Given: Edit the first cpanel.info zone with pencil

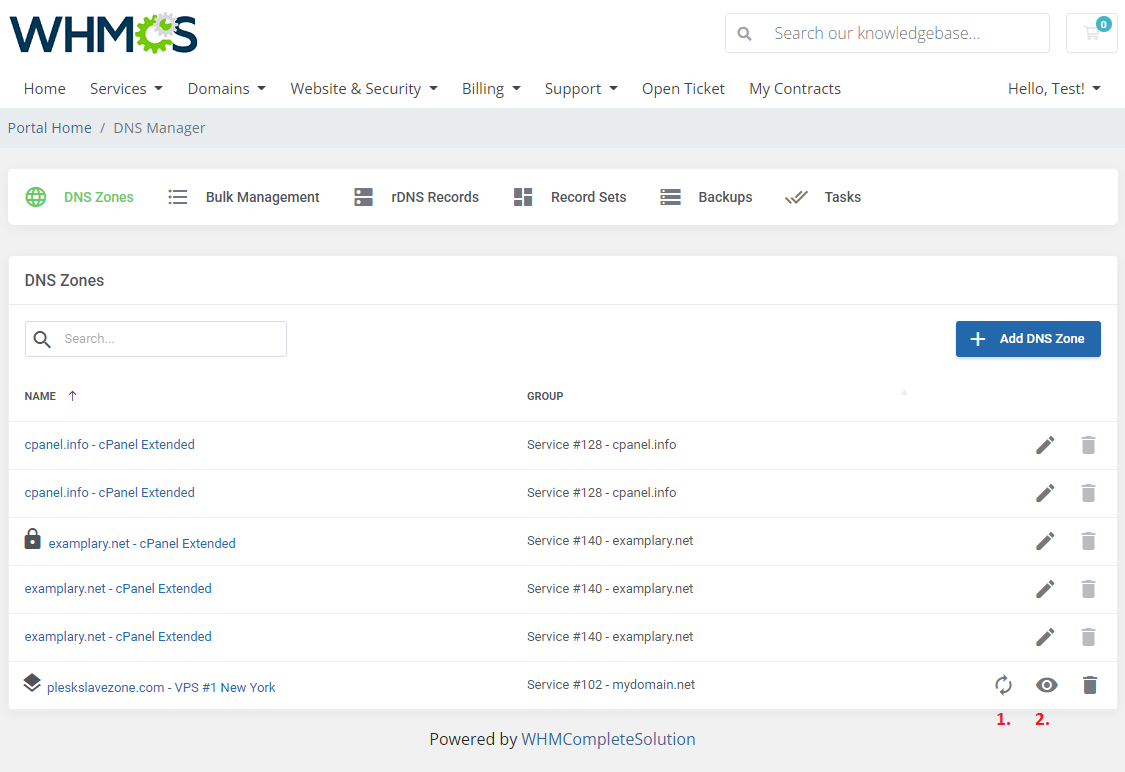Looking at the screenshot, I should pos(1045,445).
